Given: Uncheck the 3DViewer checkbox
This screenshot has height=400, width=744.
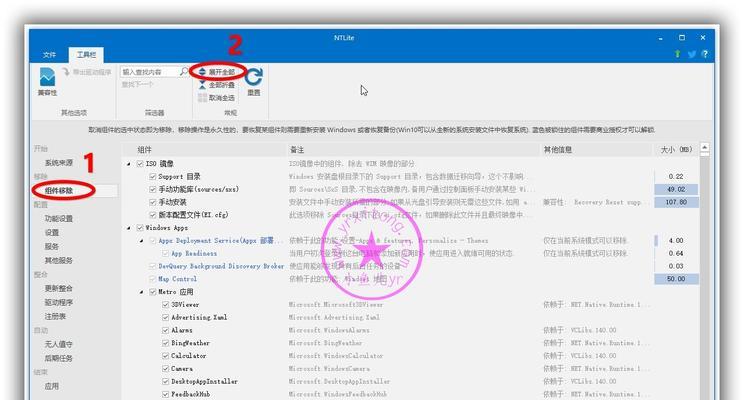Looking at the screenshot, I should (166, 305).
